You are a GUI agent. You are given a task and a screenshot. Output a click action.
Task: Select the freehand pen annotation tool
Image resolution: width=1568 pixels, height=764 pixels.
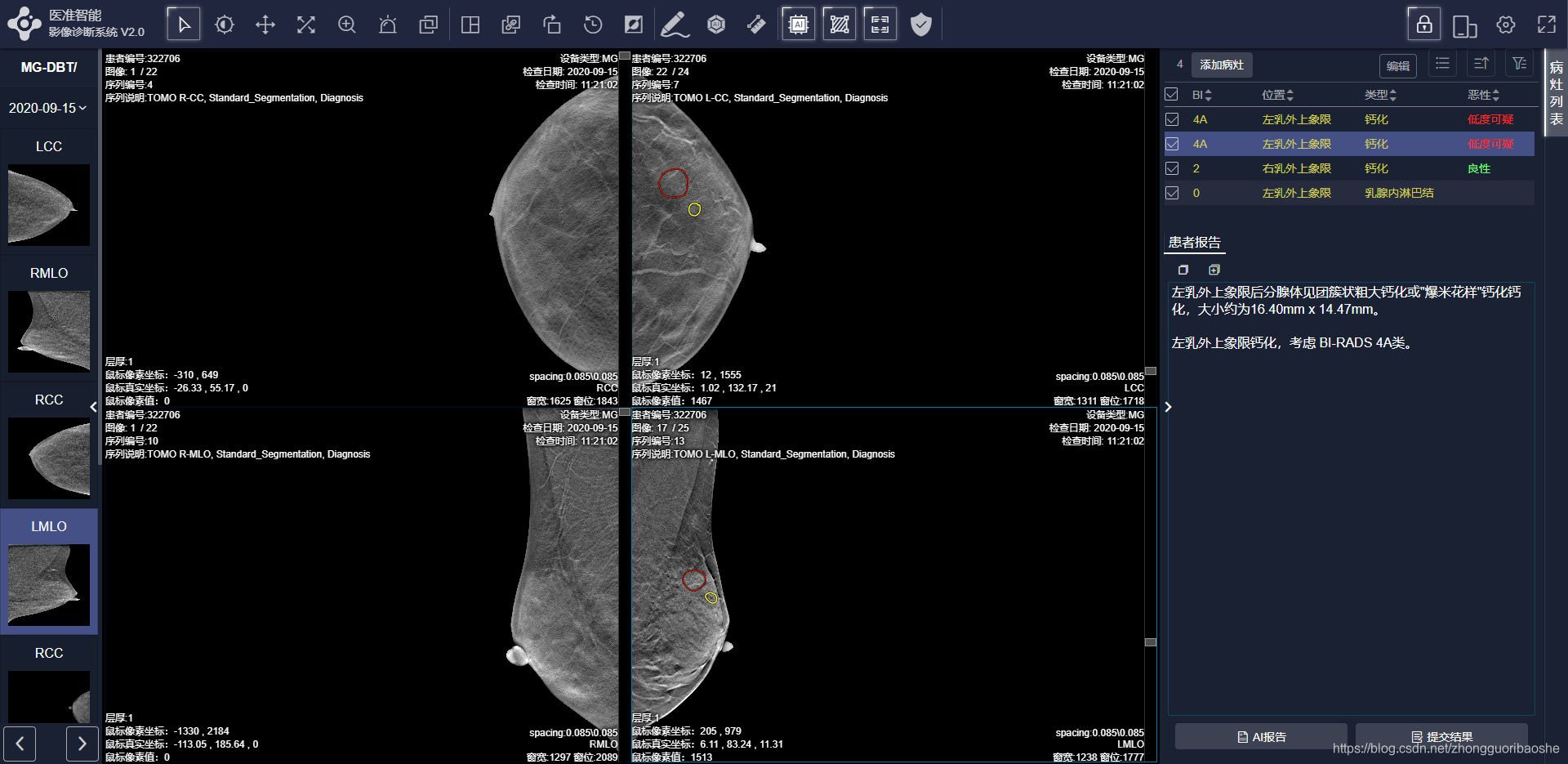[675, 25]
